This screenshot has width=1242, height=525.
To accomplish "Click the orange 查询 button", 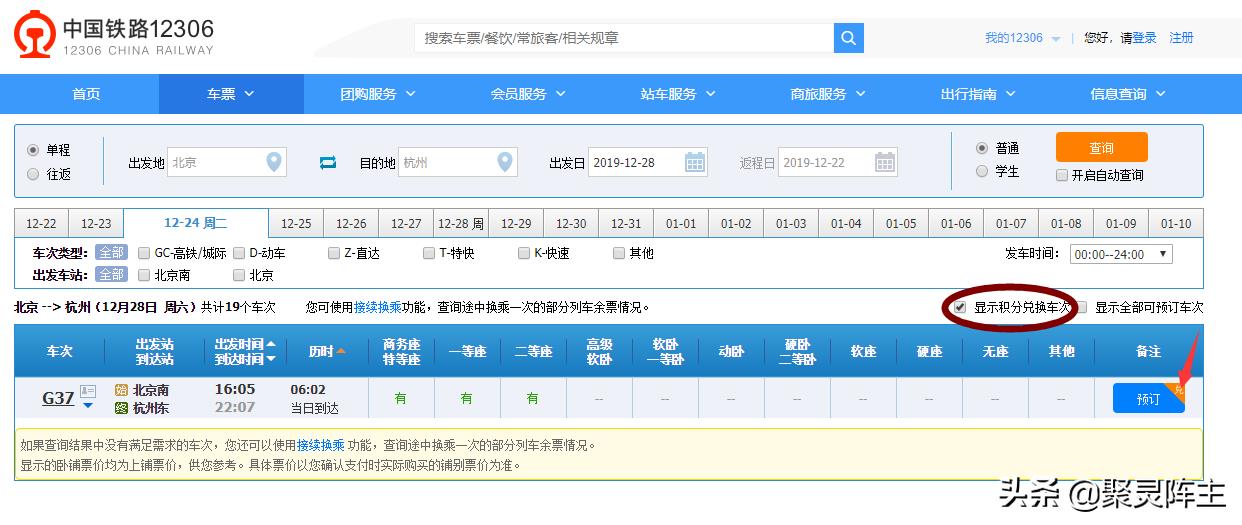I will point(1101,148).
